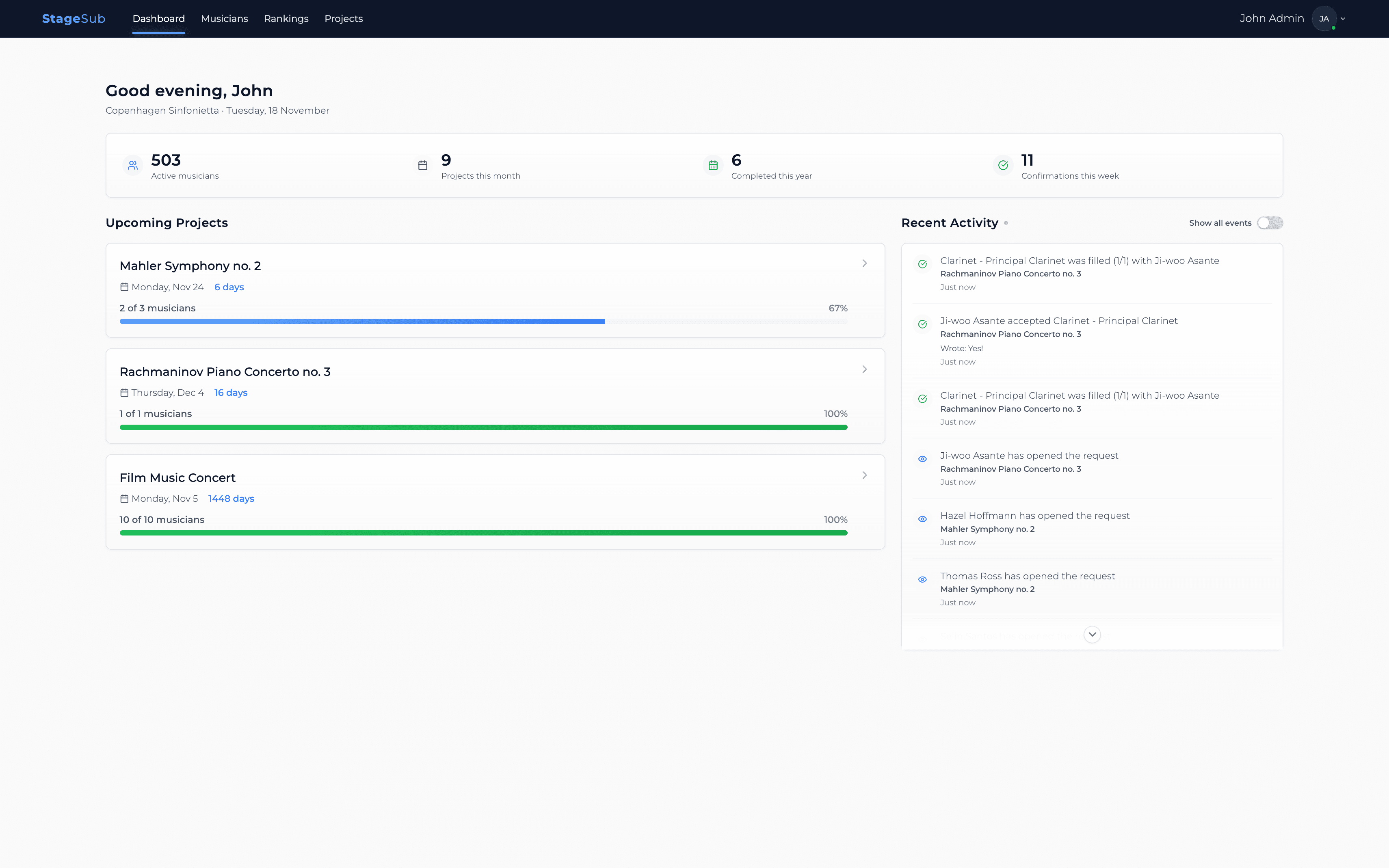This screenshot has width=1389, height=868.
Task: Click the projects this month calendar icon
Action: click(x=423, y=165)
